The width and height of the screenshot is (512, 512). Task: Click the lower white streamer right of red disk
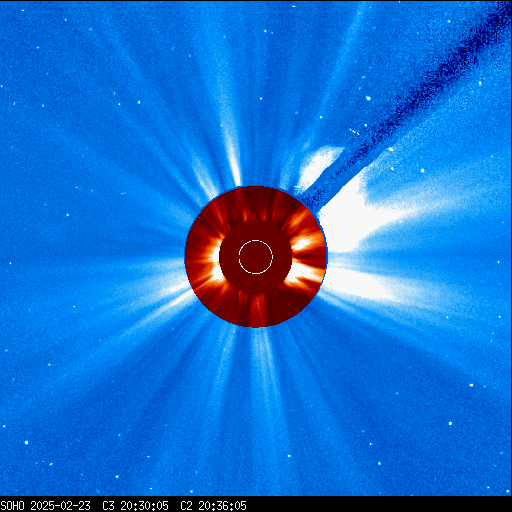[360, 283]
